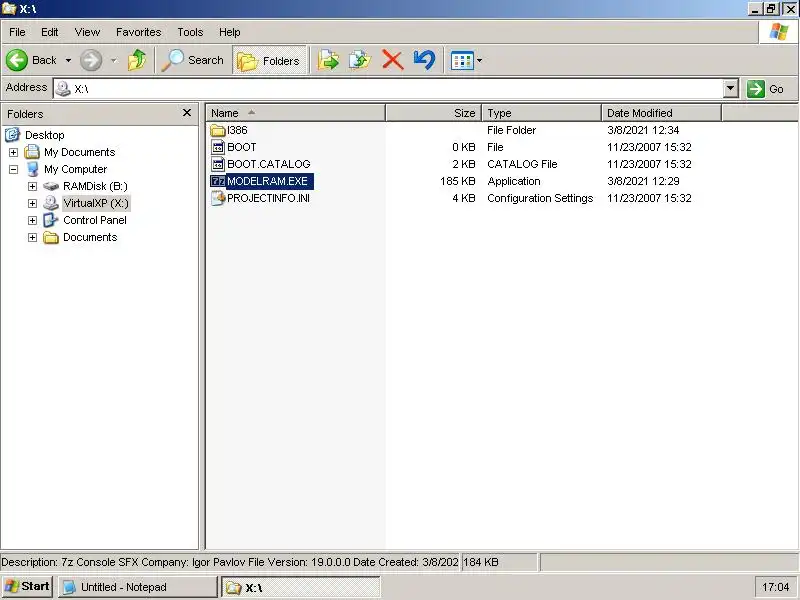
Task: Select the BOOT file icon
Action: pyautogui.click(x=218, y=147)
